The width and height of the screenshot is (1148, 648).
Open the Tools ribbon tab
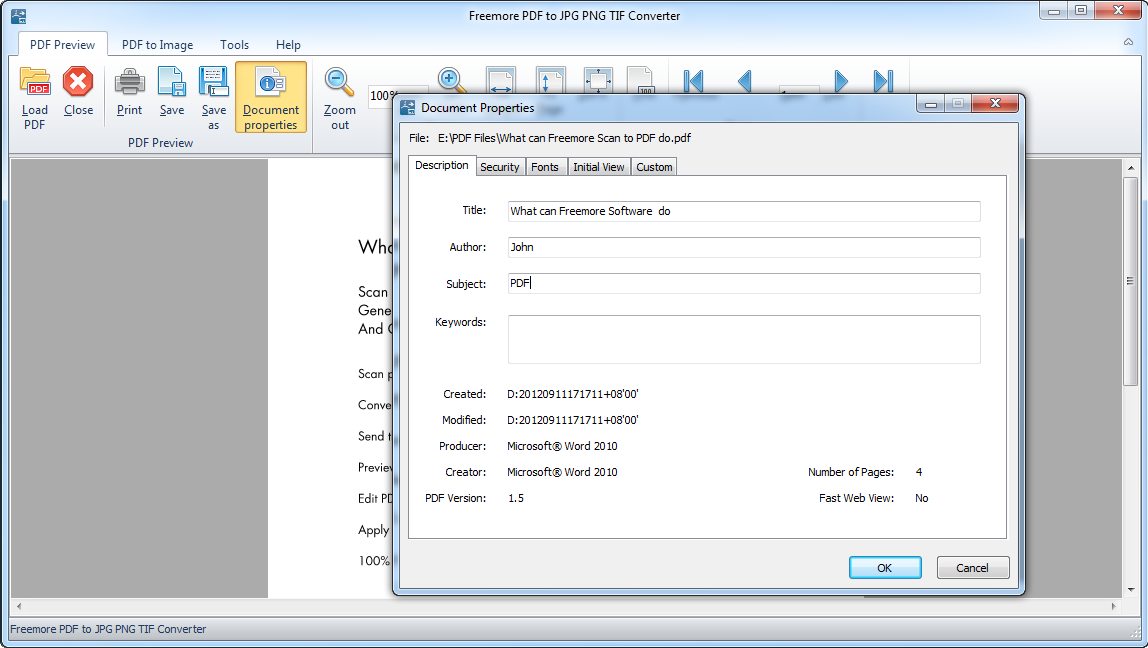(x=234, y=45)
